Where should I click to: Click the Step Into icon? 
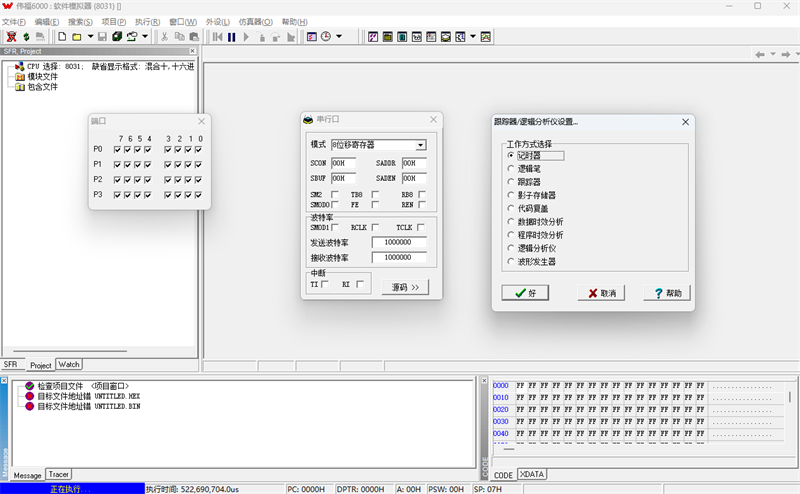pyautogui.click(x=261, y=37)
